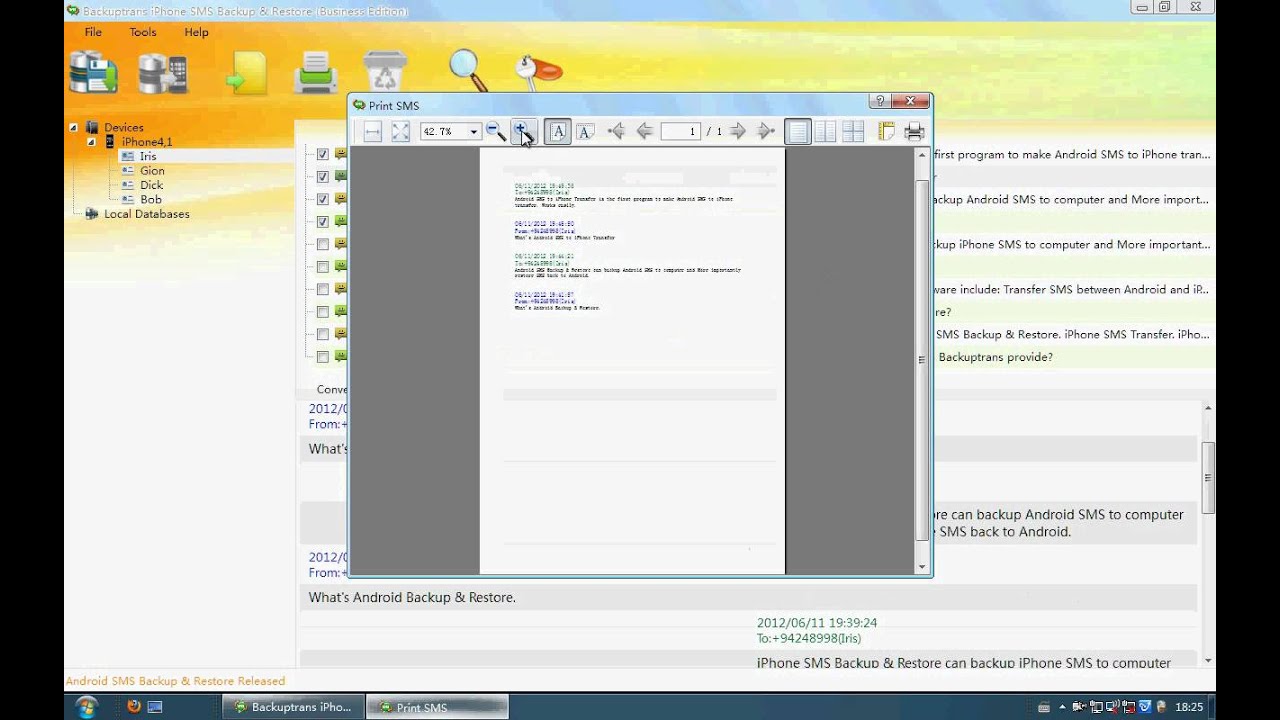This screenshot has height=720, width=1280.
Task: Select multi-page grid view layout
Action: [x=853, y=132]
